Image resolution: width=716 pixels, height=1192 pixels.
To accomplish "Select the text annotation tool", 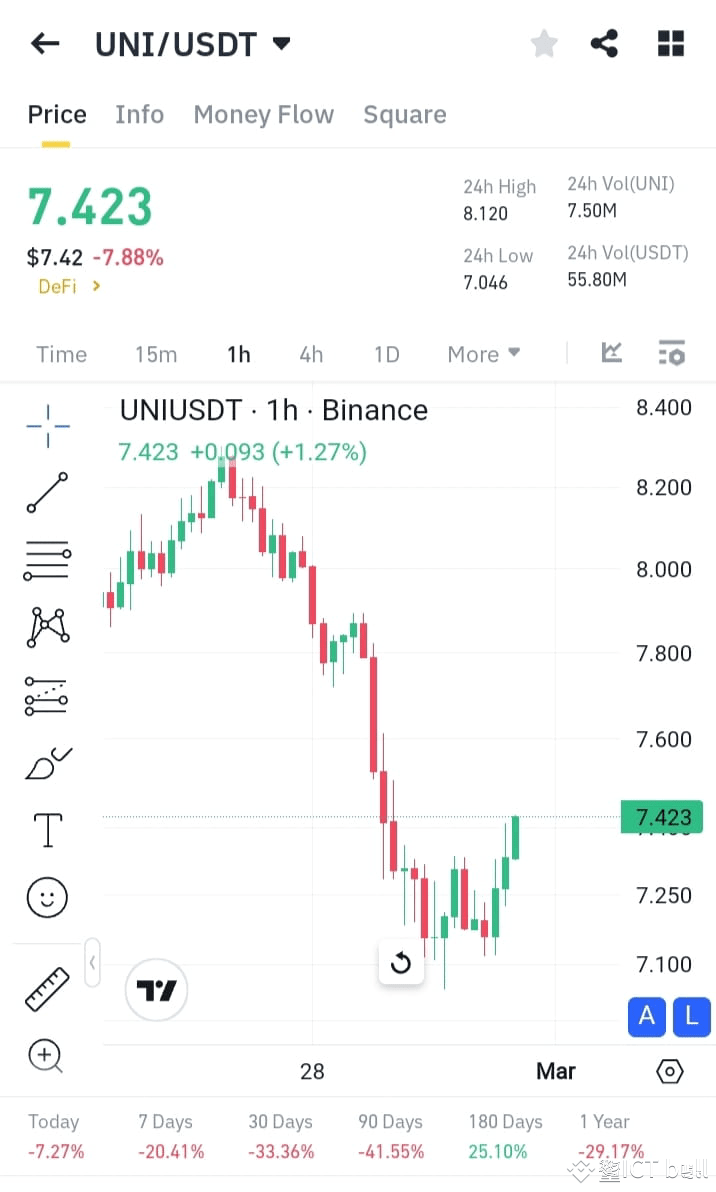I will tap(46, 830).
